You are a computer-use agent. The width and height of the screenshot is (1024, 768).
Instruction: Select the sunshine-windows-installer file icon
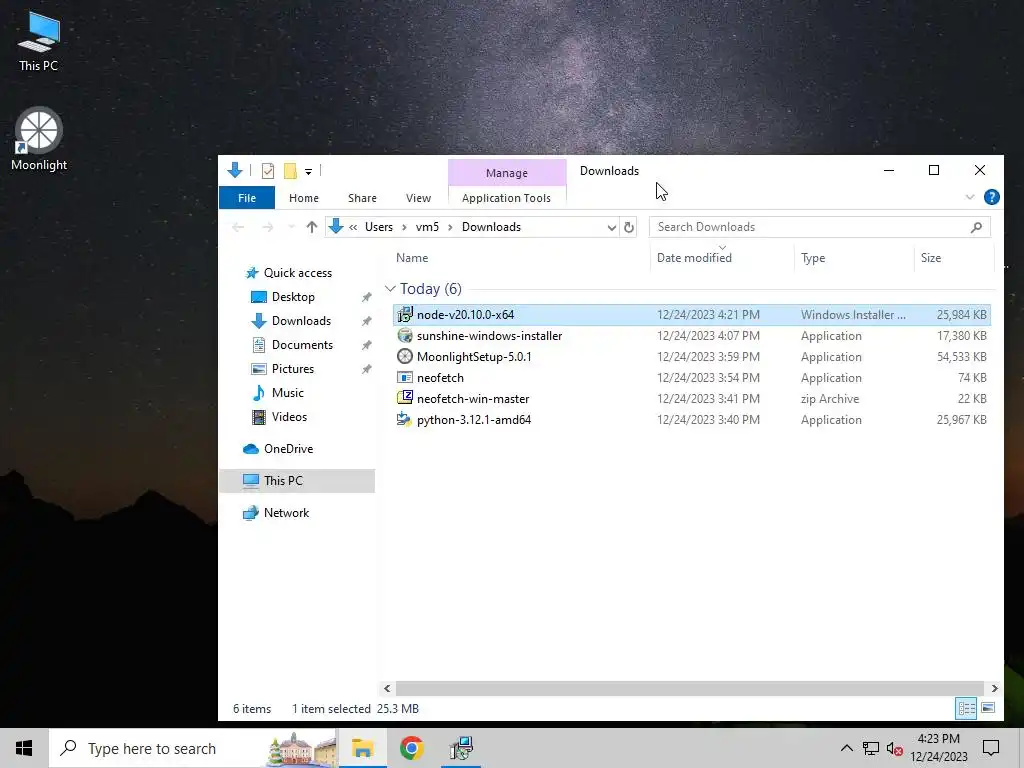[405, 336]
